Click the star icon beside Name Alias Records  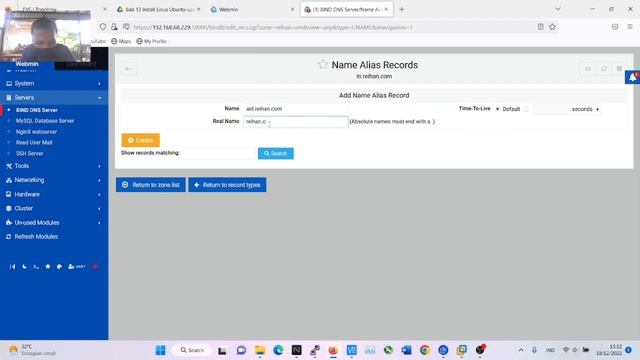pyautogui.click(x=323, y=64)
